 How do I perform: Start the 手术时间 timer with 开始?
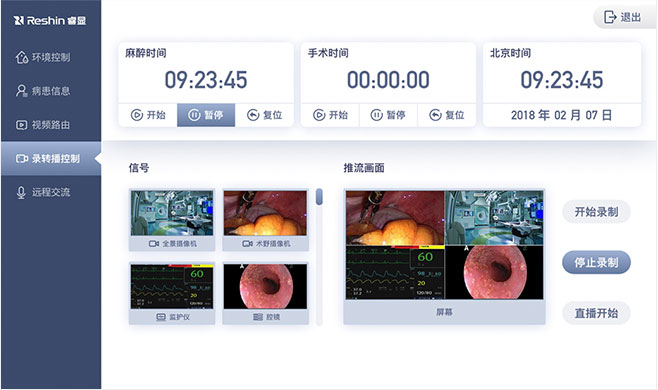(330, 115)
